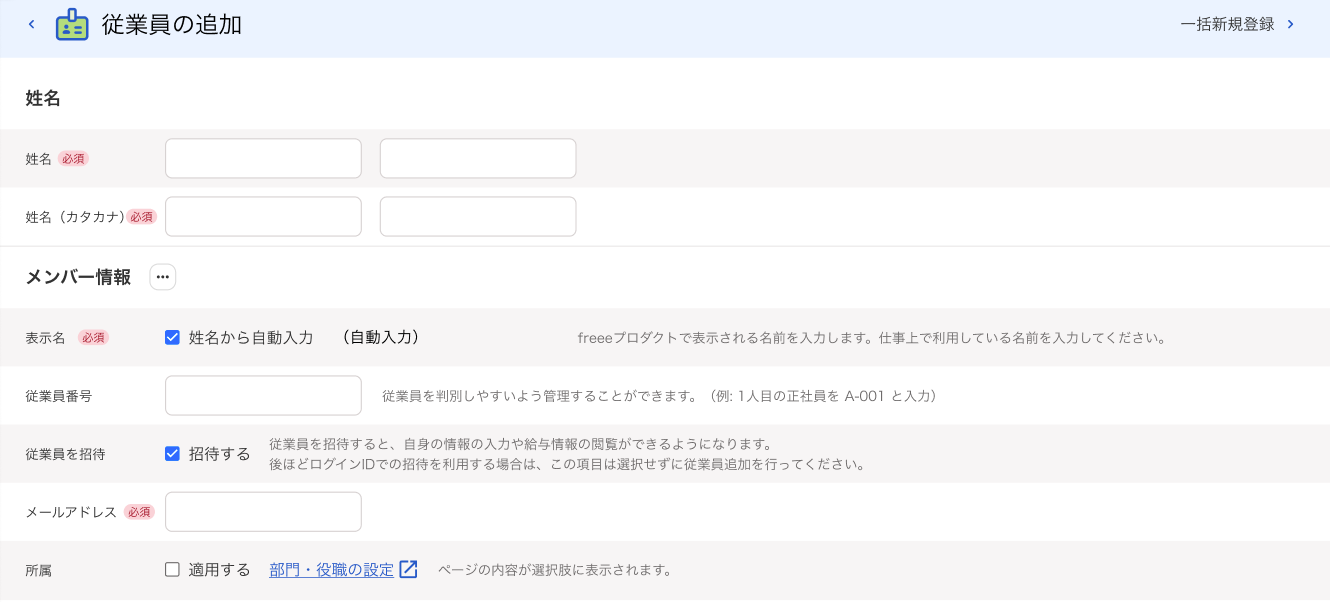Open 部門・役職の設定 link
Image resolution: width=1330 pixels, height=602 pixels.
point(331,570)
